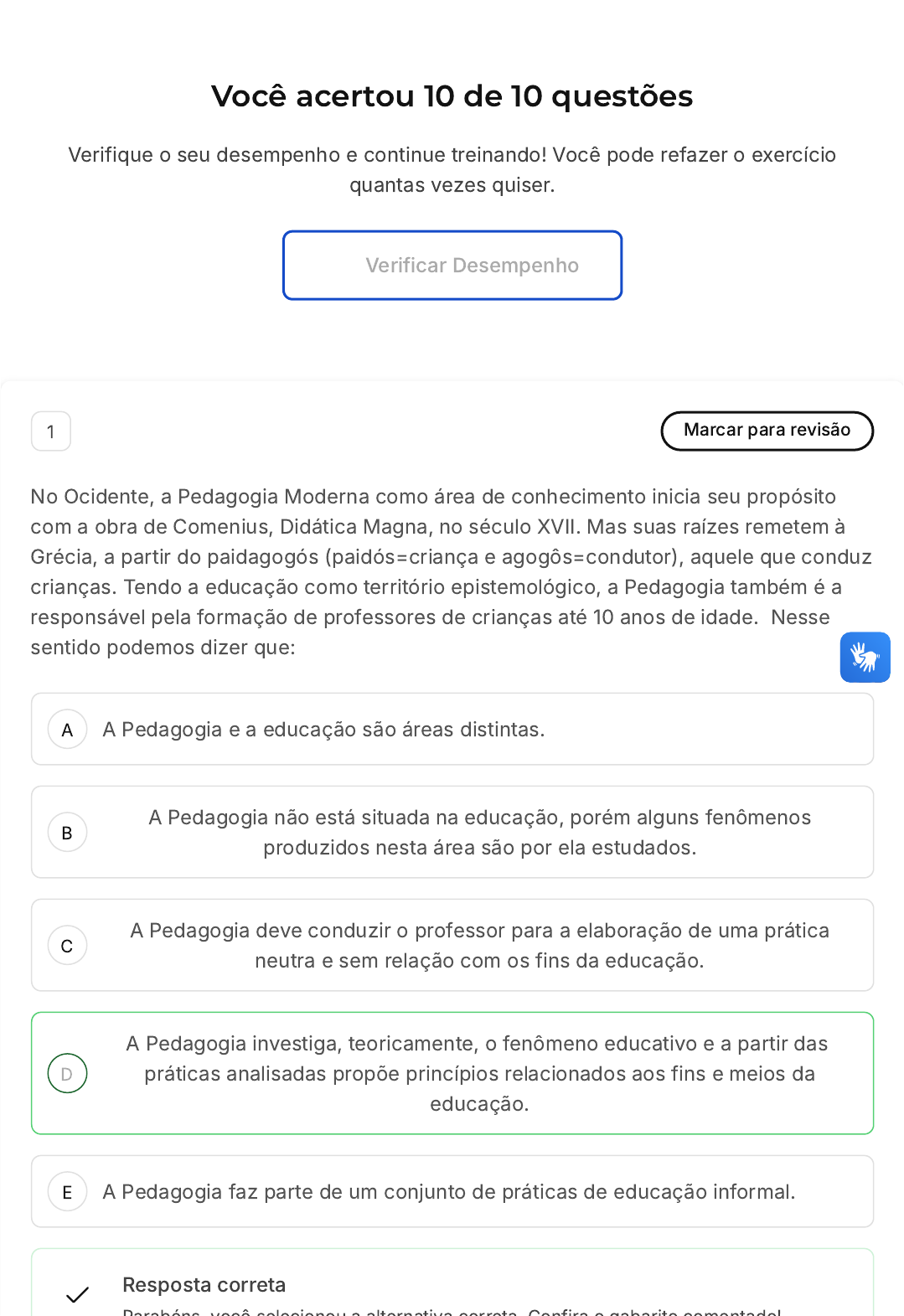Viewport: 904px width, 1316px height.
Task: Open the Libras sign-language accessibility widget
Action: tap(865, 658)
